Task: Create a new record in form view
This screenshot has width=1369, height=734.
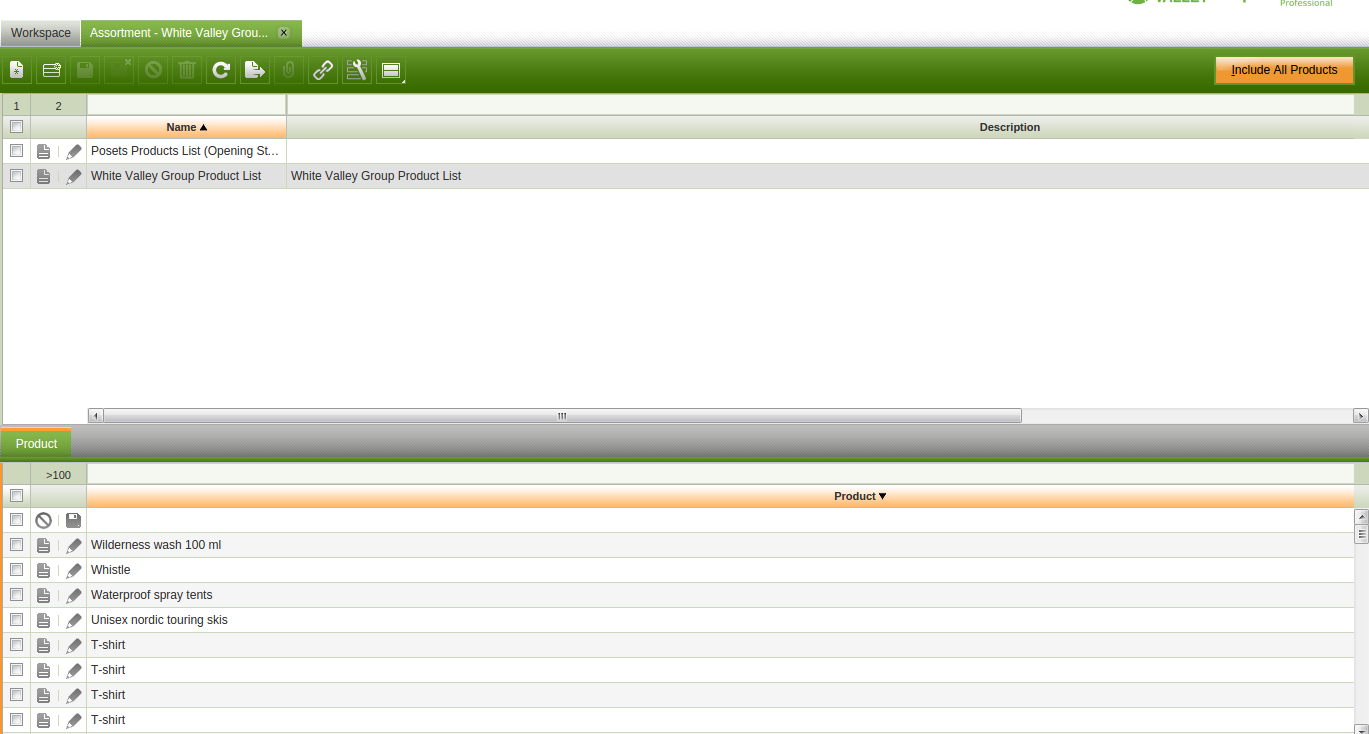Action: (x=17, y=70)
